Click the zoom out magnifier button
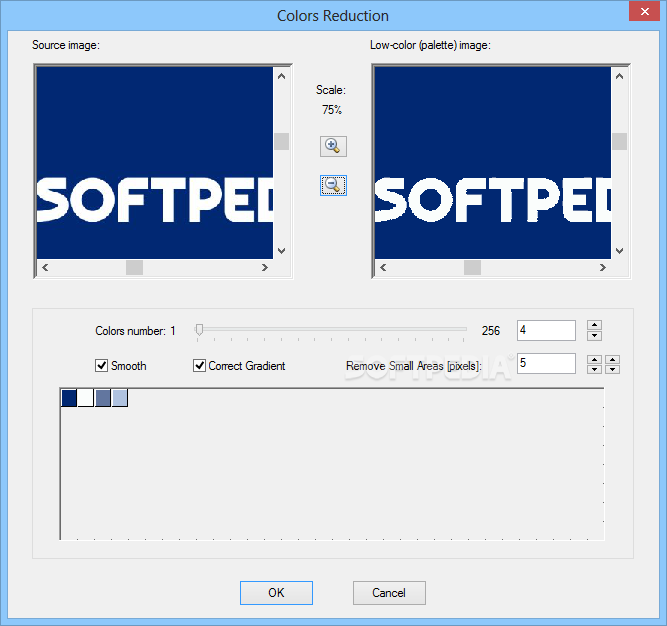 click(333, 185)
